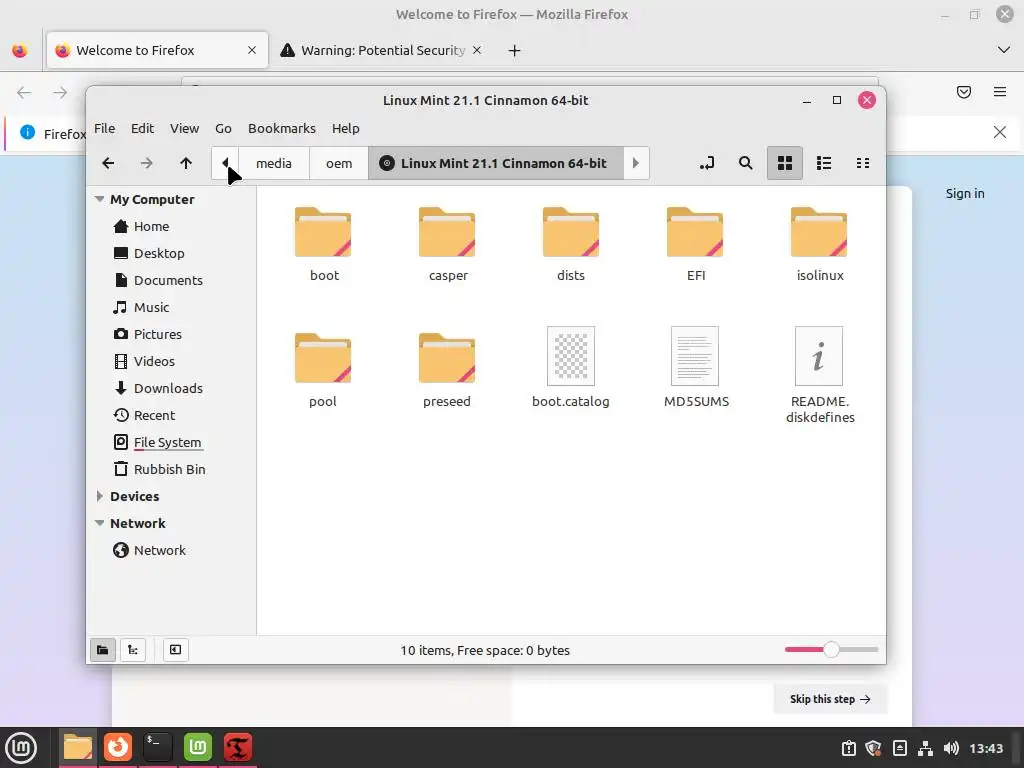Open Firefox application menu

[x=1000, y=92]
